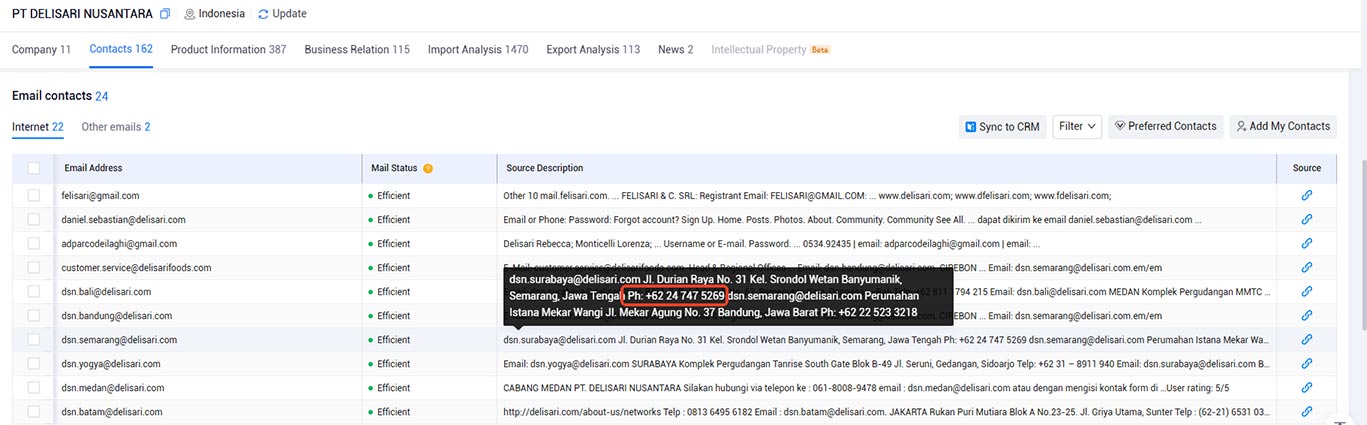The image size is (1367, 425).
Task: Click dsn.batam@delisari.com email address
Action: pyautogui.click(x=111, y=412)
